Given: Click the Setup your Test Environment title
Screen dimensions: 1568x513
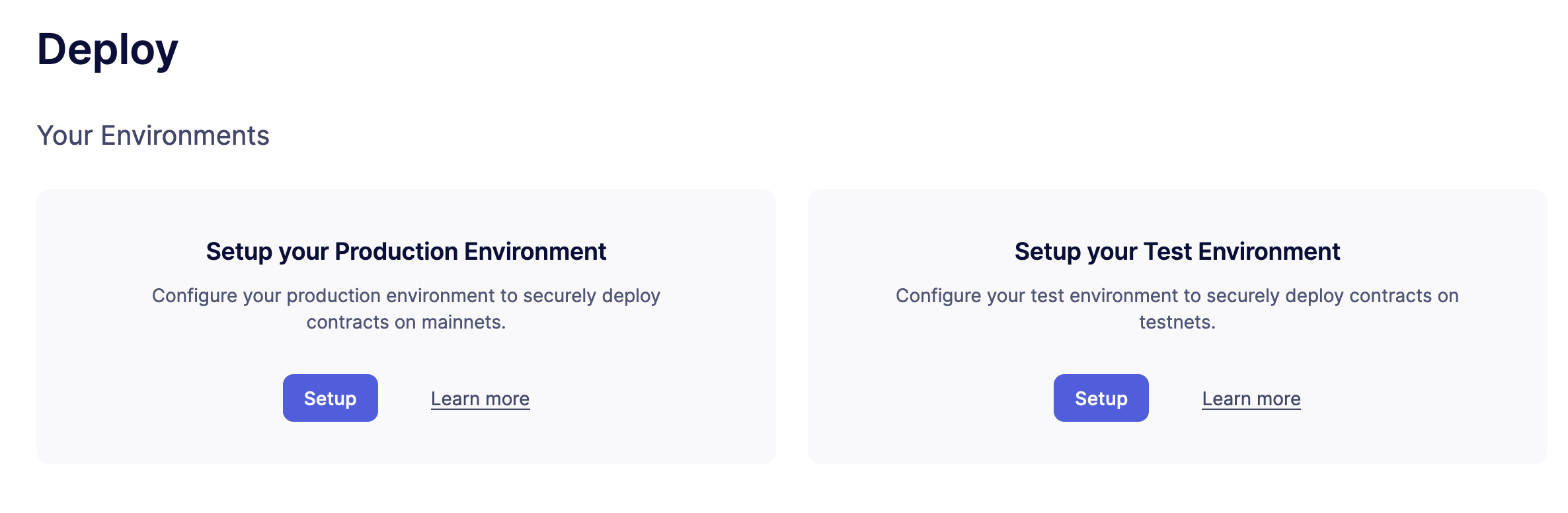Looking at the screenshot, I should click(x=1177, y=251).
